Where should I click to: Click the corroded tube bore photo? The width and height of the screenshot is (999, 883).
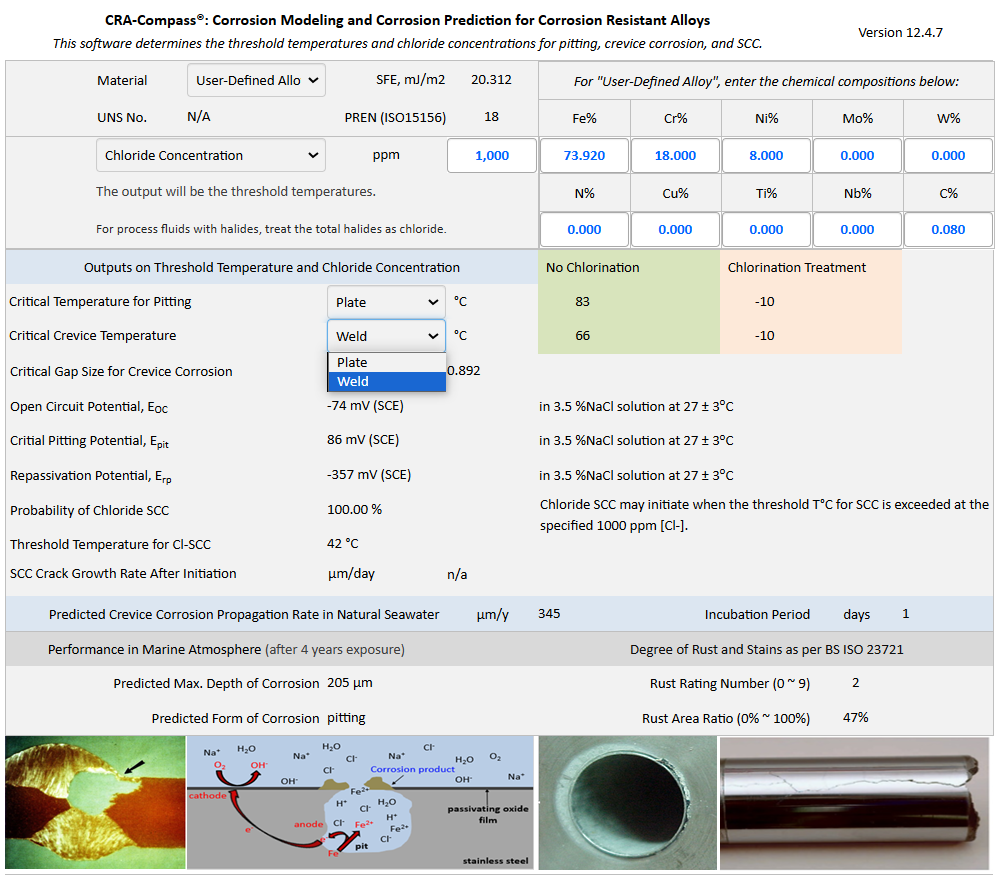point(628,803)
